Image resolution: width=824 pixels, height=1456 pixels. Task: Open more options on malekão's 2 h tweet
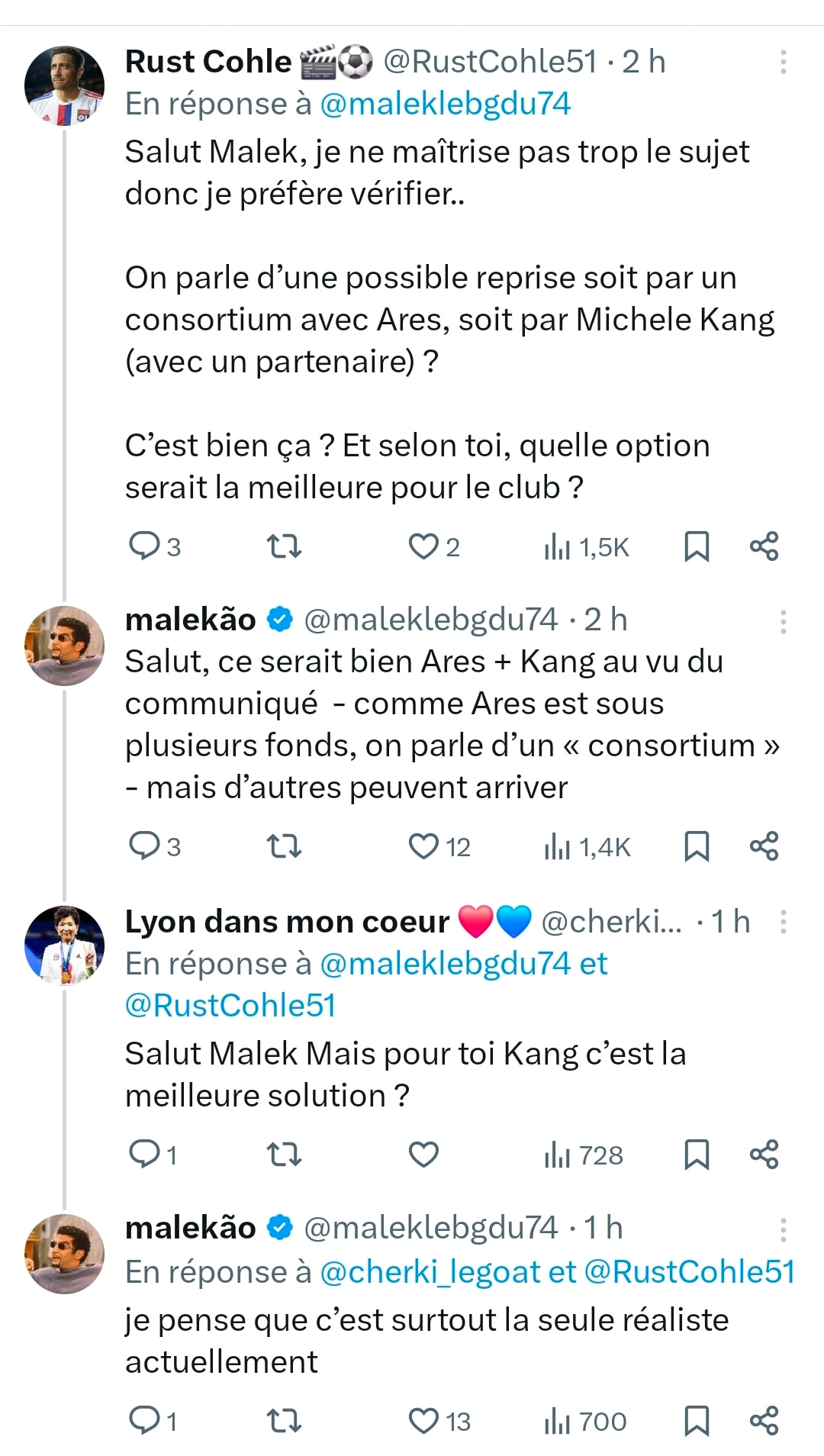[x=783, y=621]
